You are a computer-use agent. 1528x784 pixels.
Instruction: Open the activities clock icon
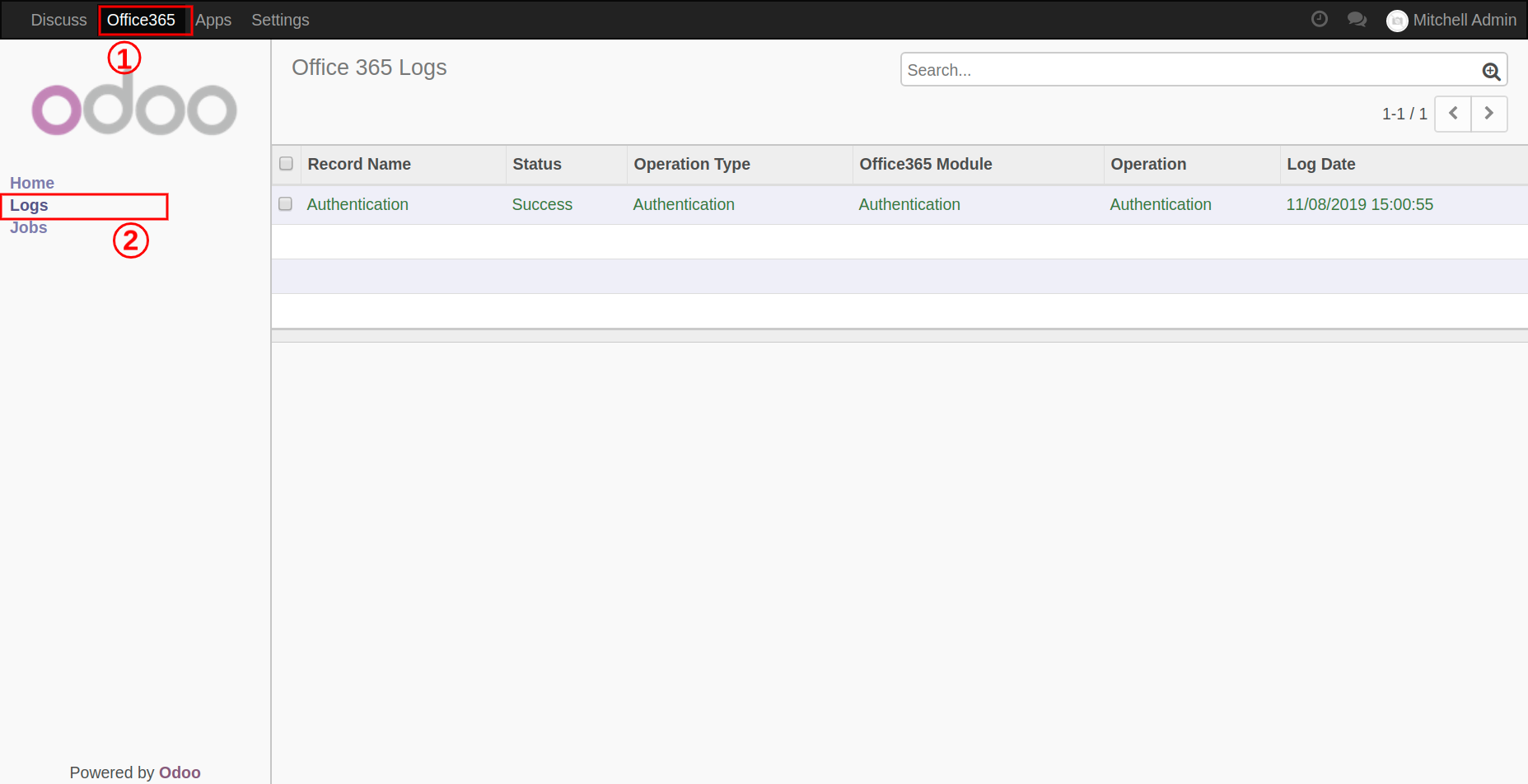pyautogui.click(x=1319, y=19)
